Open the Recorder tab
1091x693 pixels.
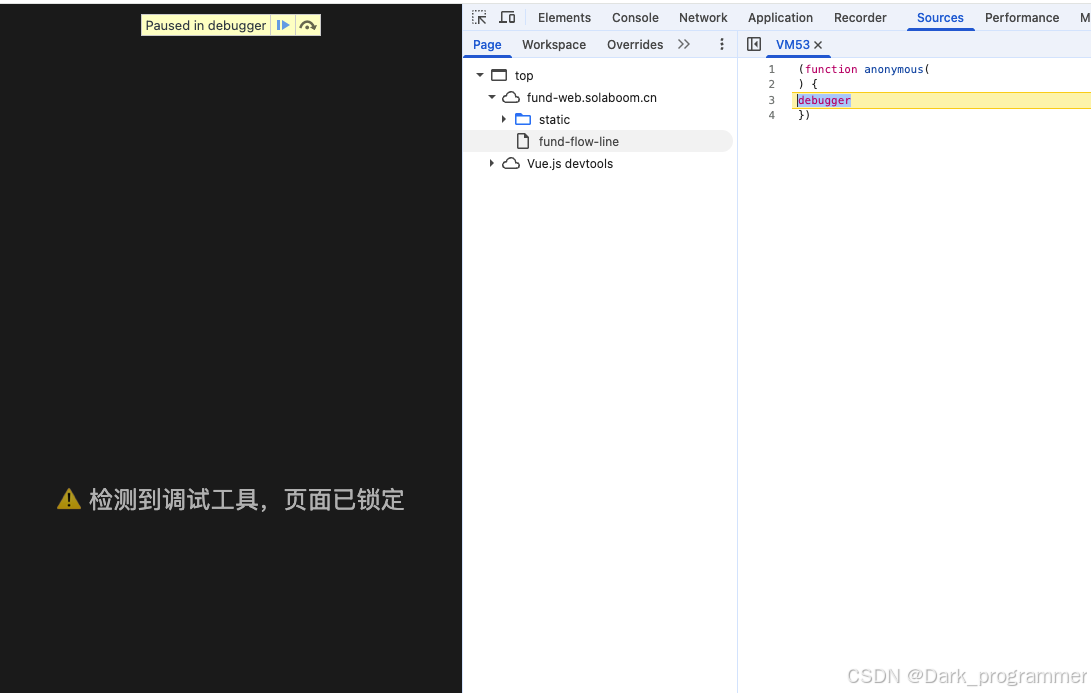pos(860,17)
